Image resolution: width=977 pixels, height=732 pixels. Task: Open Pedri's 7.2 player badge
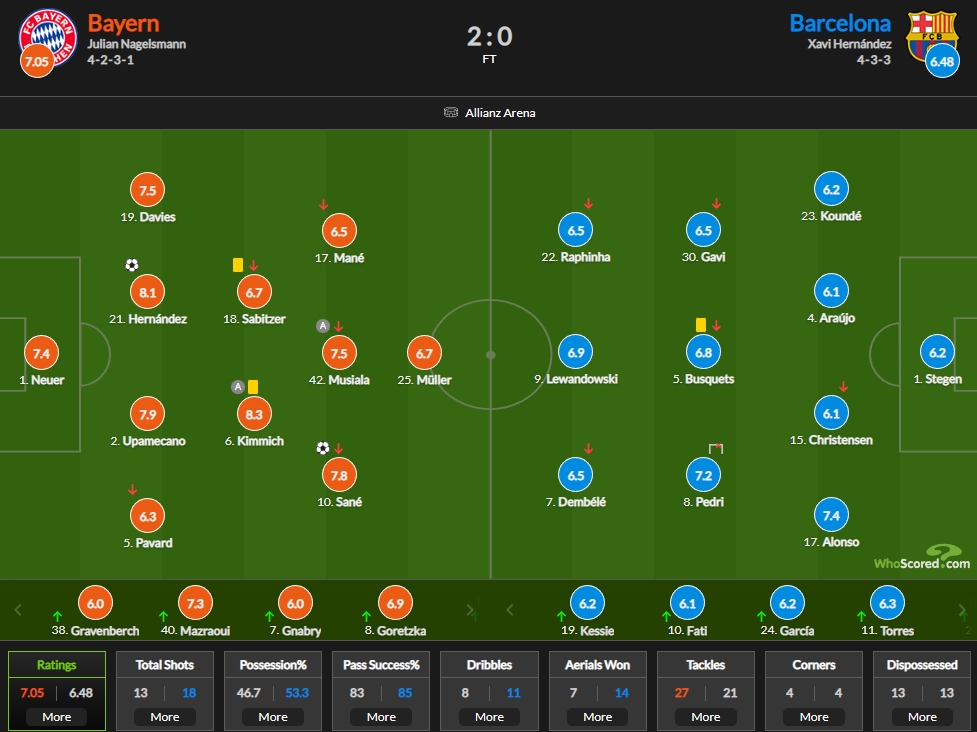point(703,475)
